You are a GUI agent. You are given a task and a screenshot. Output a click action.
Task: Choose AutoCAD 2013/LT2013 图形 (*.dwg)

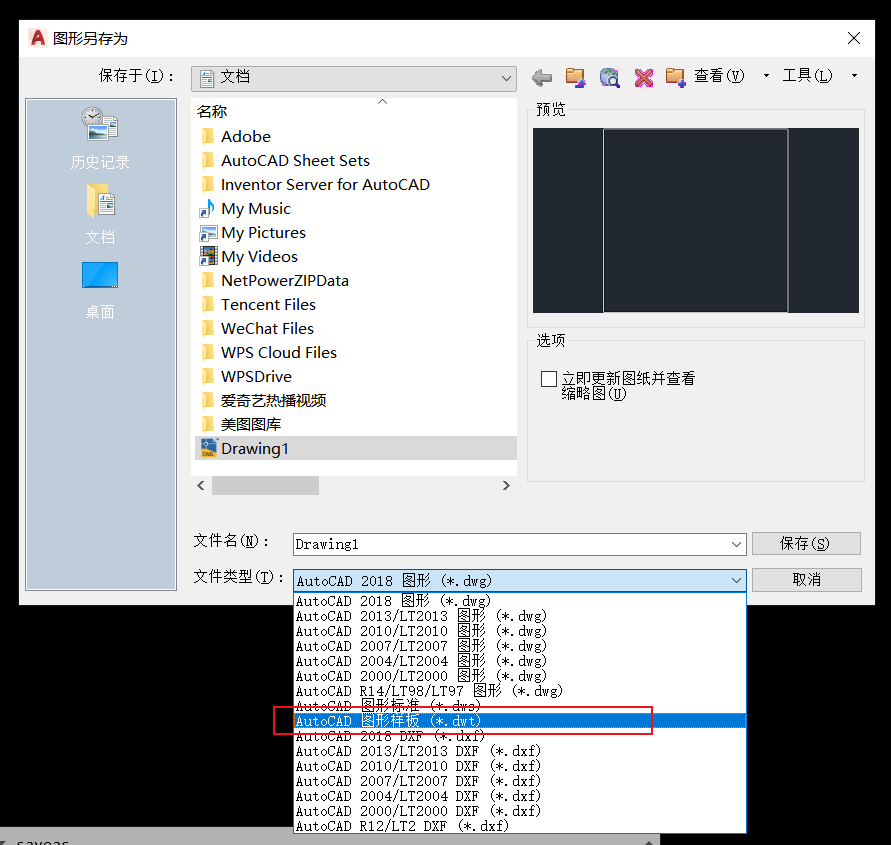pyautogui.click(x=519, y=616)
